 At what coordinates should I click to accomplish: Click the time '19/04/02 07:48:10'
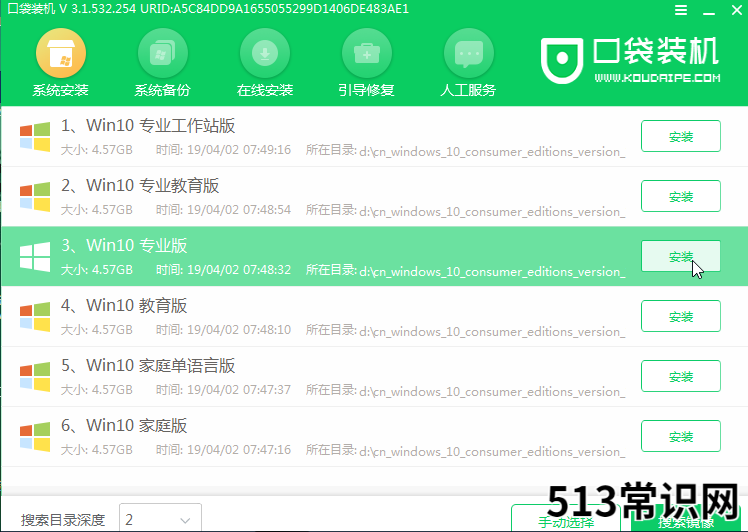239,330
